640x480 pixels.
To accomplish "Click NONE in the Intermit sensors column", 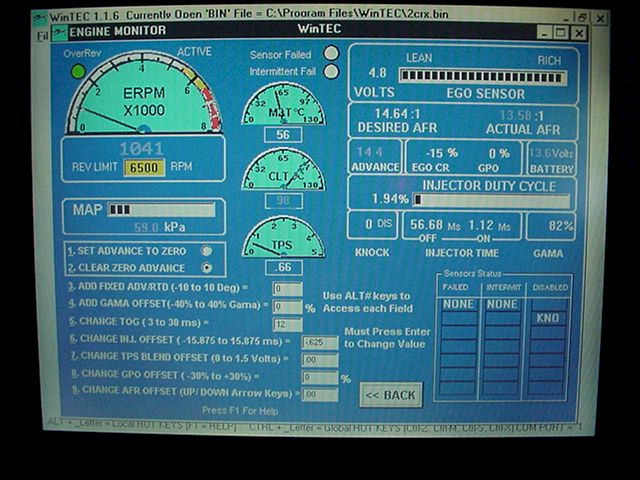I will coord(502,304).
